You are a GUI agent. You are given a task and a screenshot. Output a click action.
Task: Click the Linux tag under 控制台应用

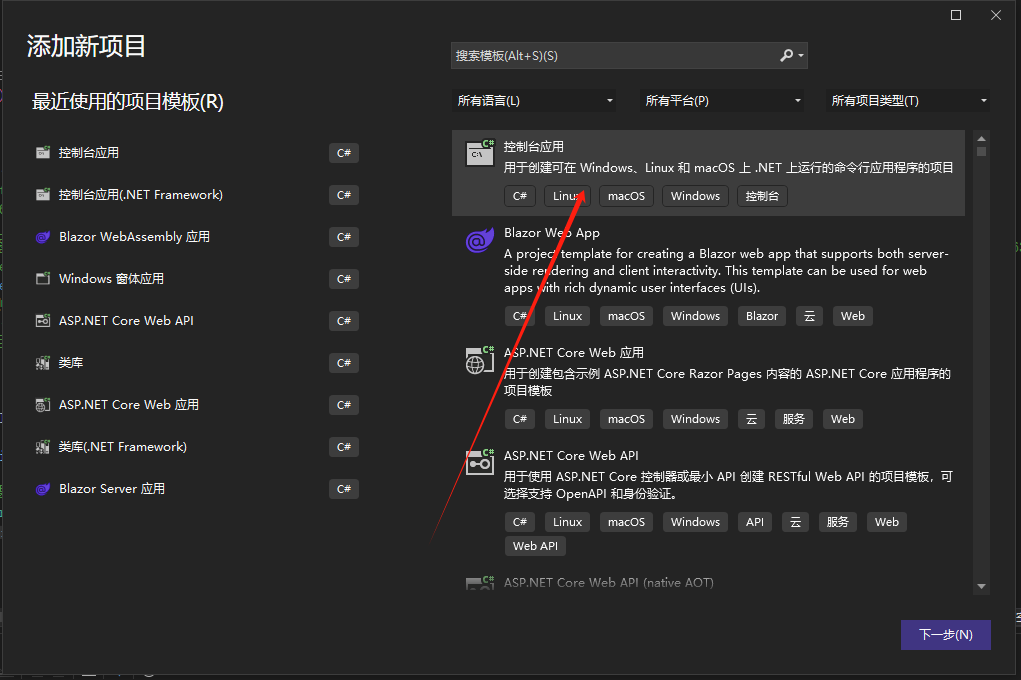[567, 195]
